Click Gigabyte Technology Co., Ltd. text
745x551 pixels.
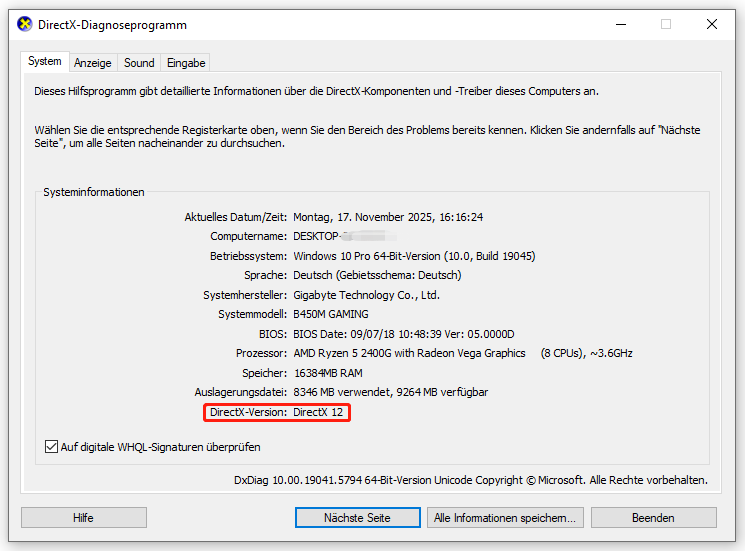[x=366, y=295]
